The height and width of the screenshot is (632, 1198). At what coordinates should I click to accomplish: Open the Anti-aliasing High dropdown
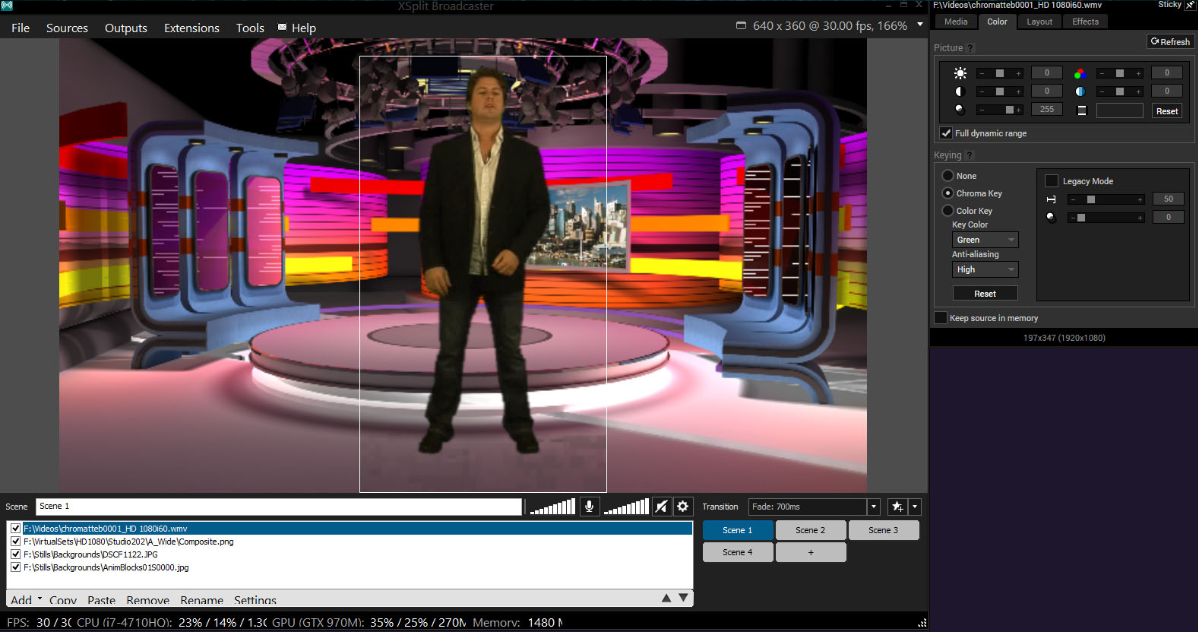point(984,269)
